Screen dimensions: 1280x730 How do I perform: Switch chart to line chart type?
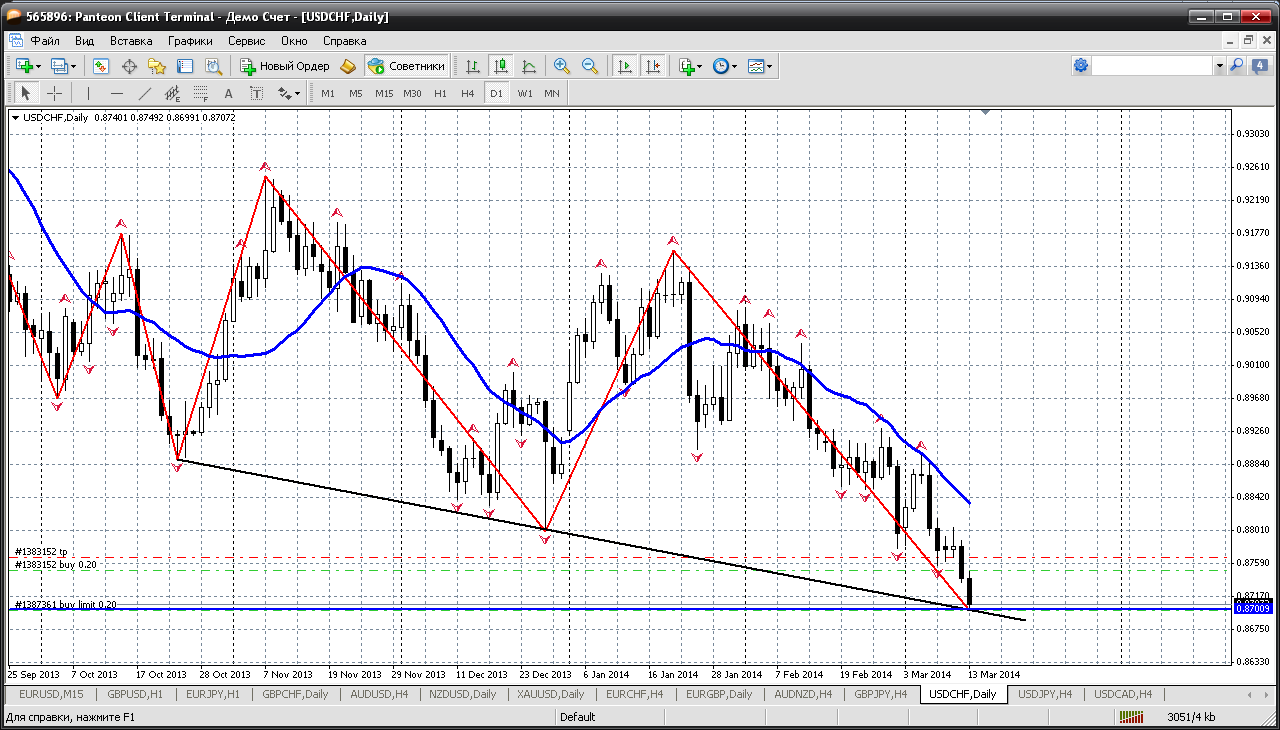pos(529,66)
